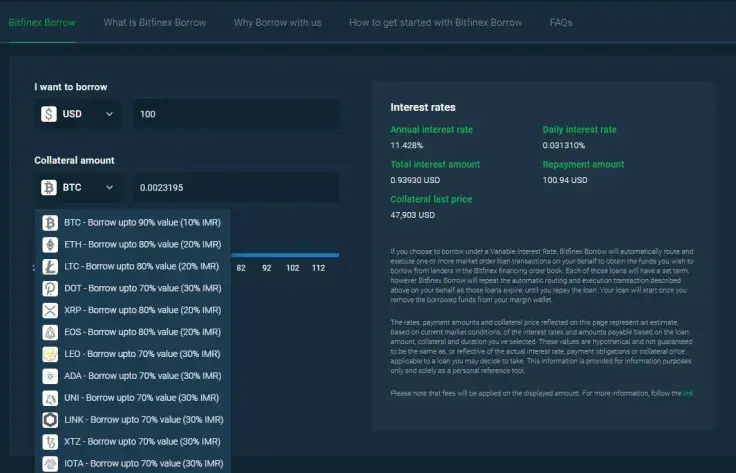
Task: Click the Collateral amount label
Action: [x=74, y=160]
